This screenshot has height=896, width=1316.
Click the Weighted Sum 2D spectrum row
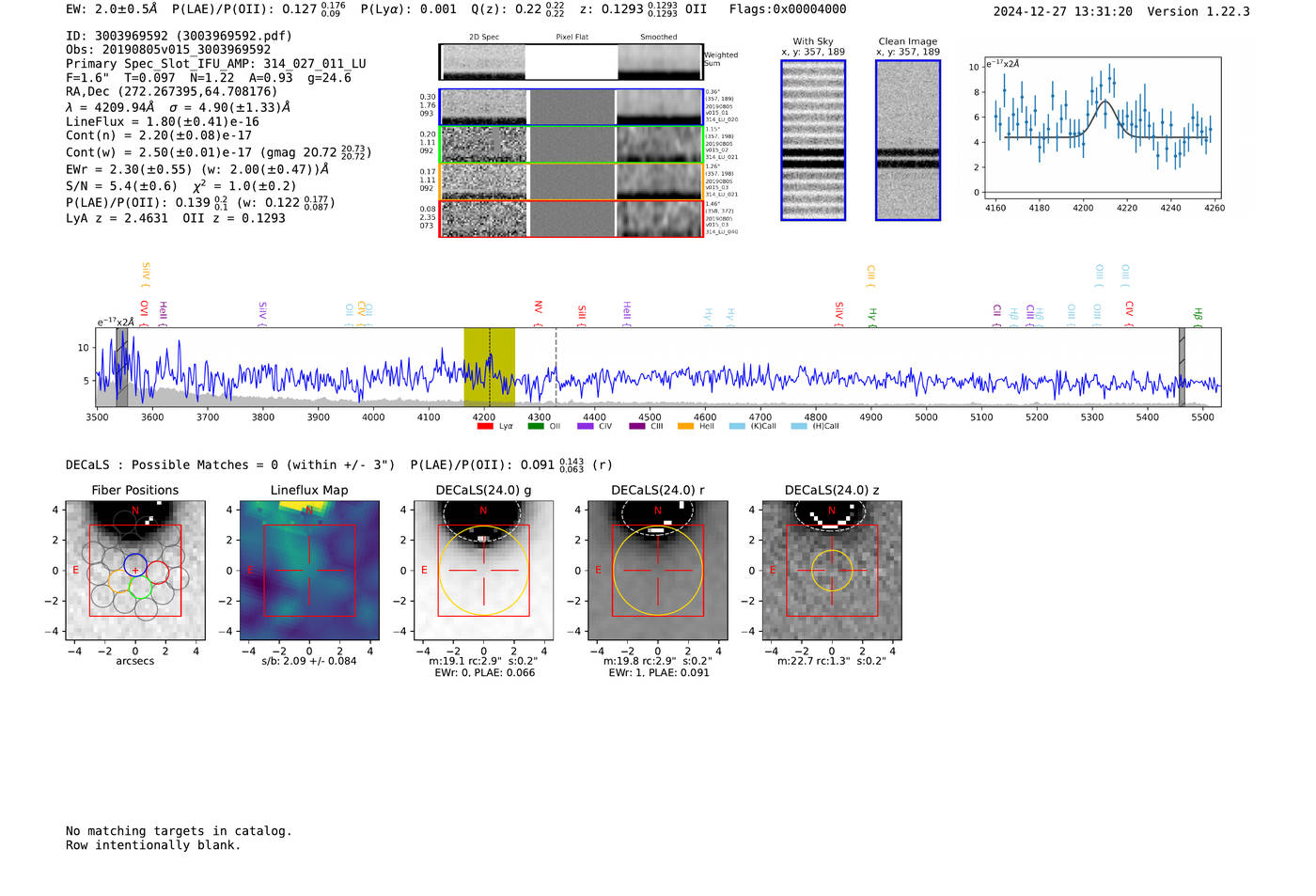click(x=572, y=62)
